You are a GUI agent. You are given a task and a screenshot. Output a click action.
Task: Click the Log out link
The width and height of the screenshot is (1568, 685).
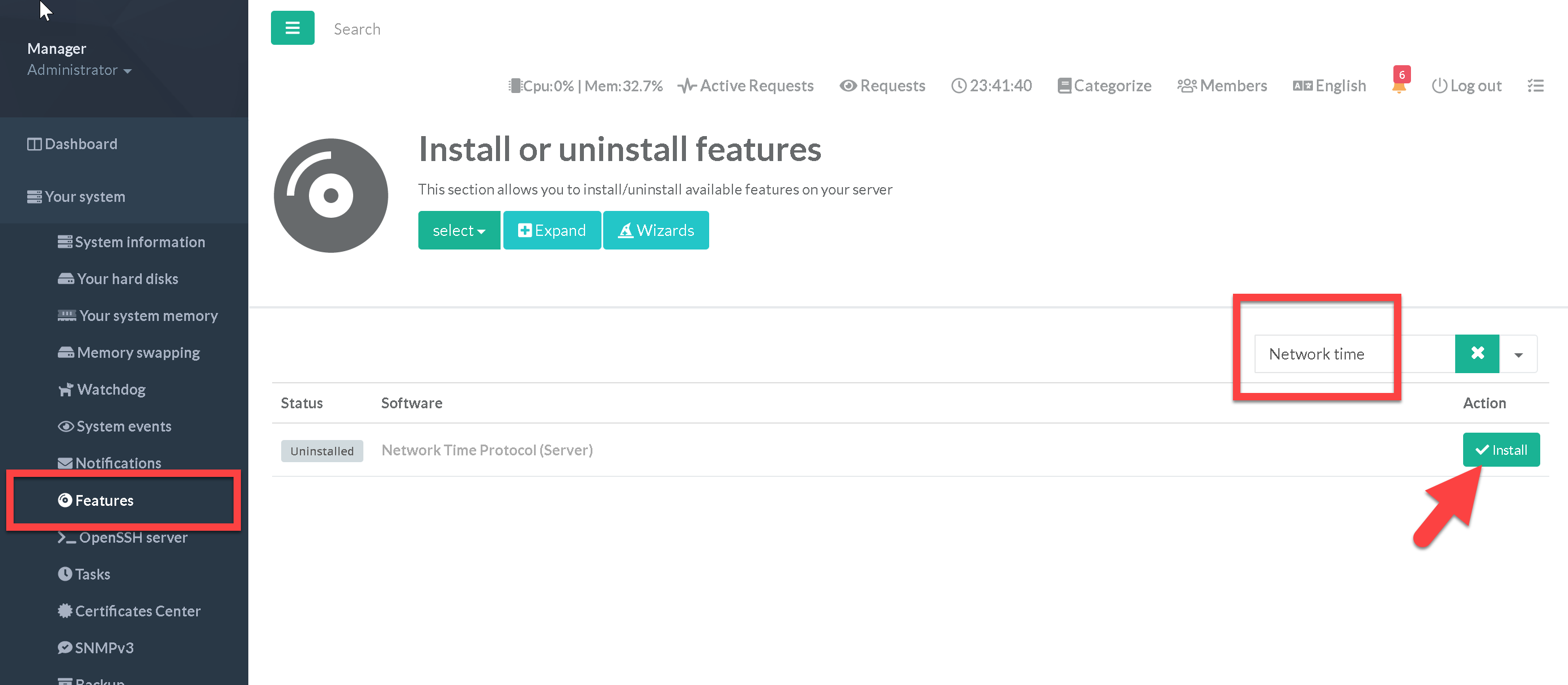(x=1467, y=86)
